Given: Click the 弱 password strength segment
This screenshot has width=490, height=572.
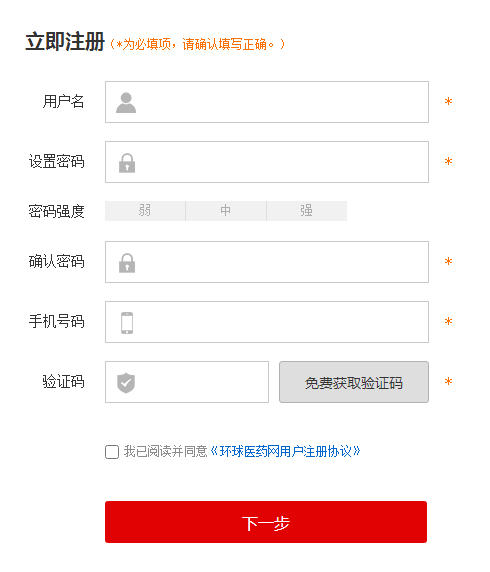Looking at the screenshot, I should (145, 211).
